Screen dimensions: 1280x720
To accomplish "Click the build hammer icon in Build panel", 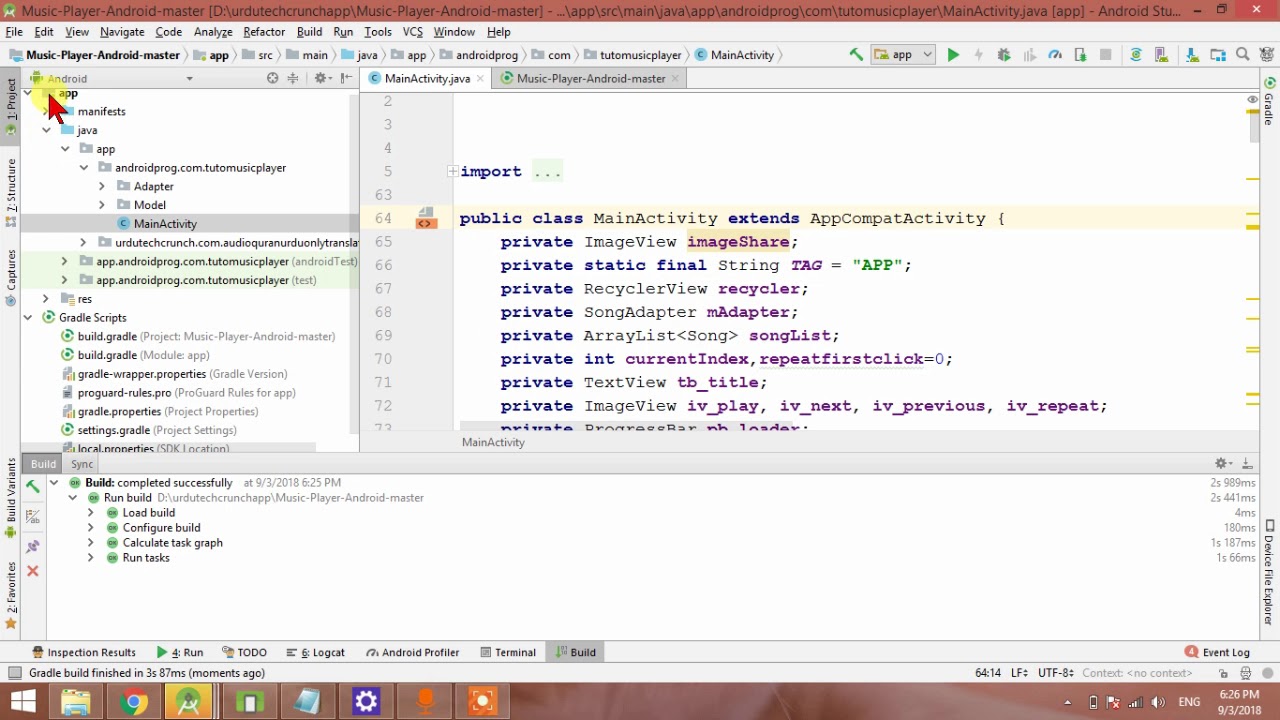I will click(x=33, y=487).
